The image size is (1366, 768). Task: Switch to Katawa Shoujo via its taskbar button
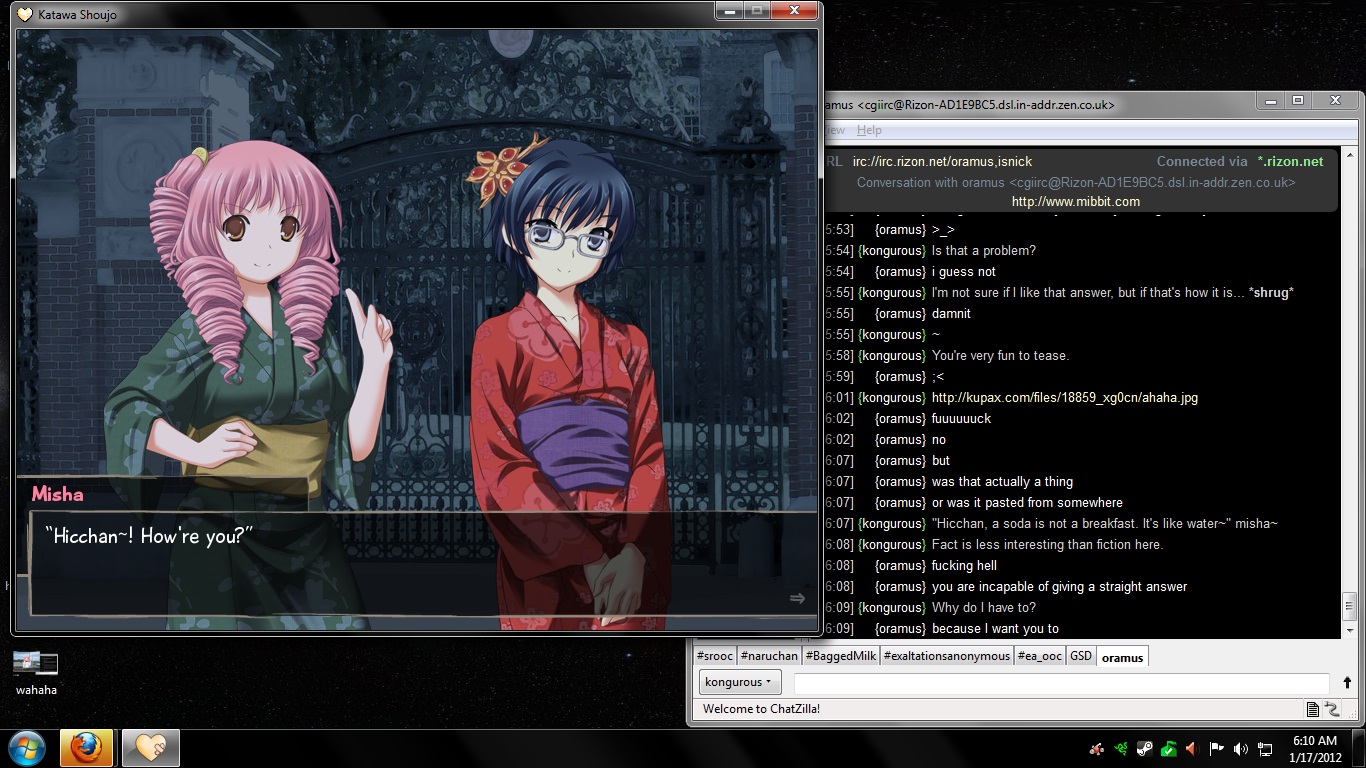tap(150, 748)
